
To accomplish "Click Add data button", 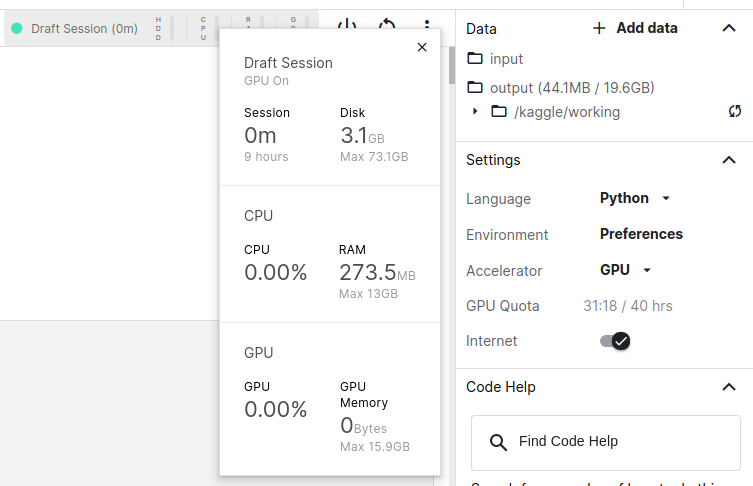I will [635, 28].
